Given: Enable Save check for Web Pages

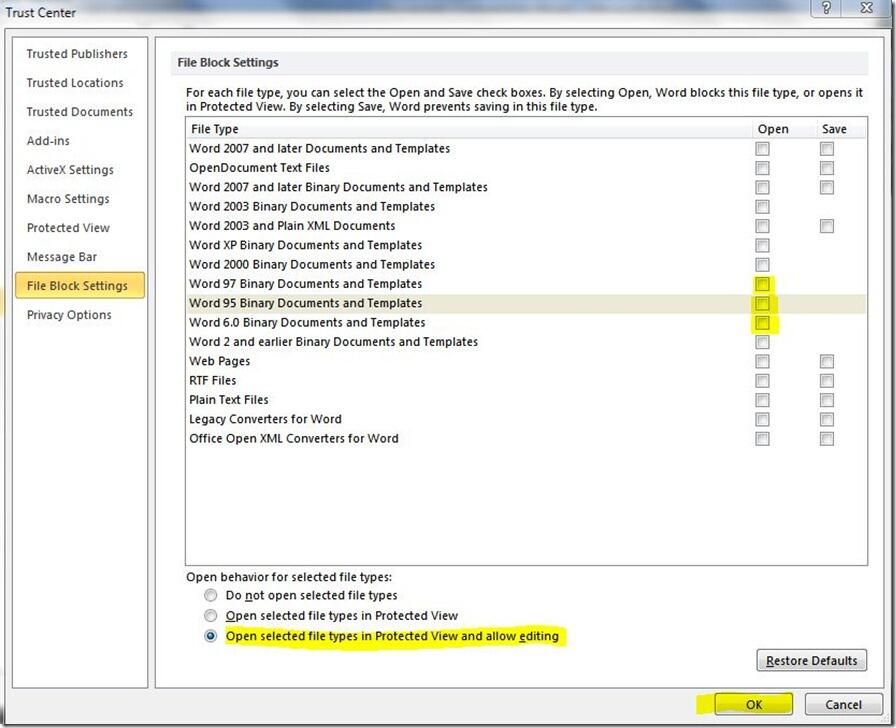Looking at the screenshot, I should 826,361.
